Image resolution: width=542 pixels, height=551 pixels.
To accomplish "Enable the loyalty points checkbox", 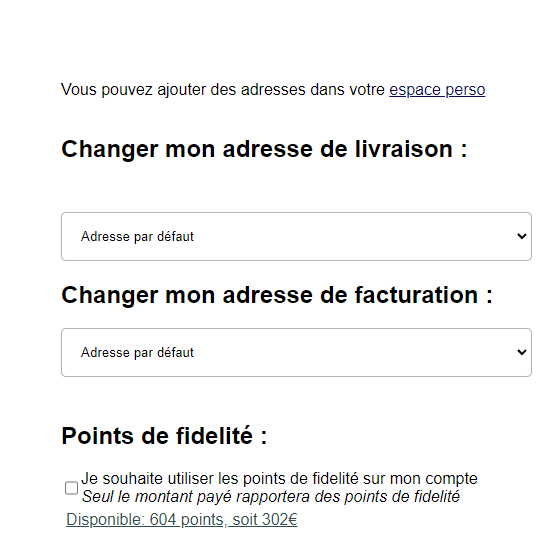I will coord(71,488).
